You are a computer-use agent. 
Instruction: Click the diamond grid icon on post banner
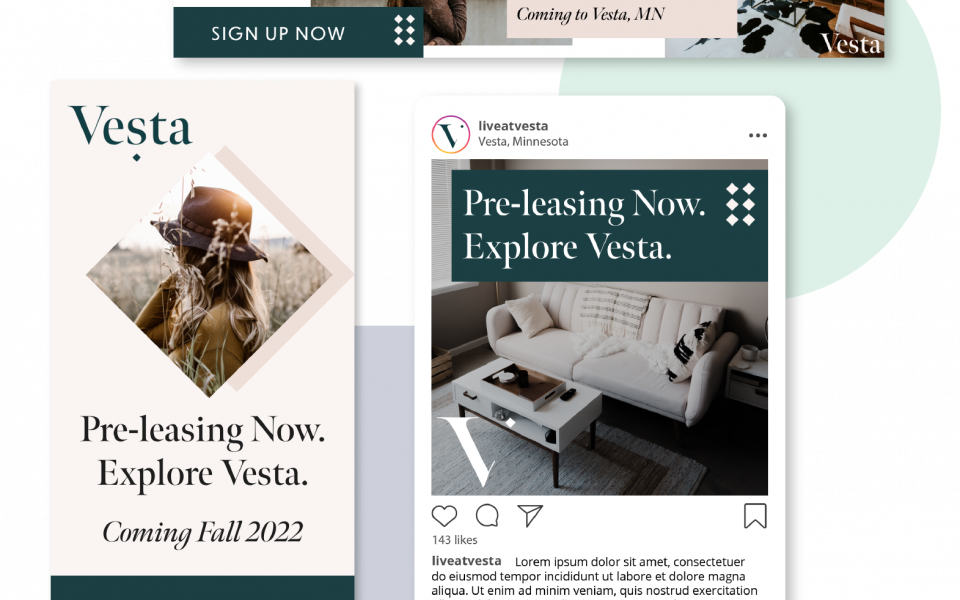pos(740,204)
